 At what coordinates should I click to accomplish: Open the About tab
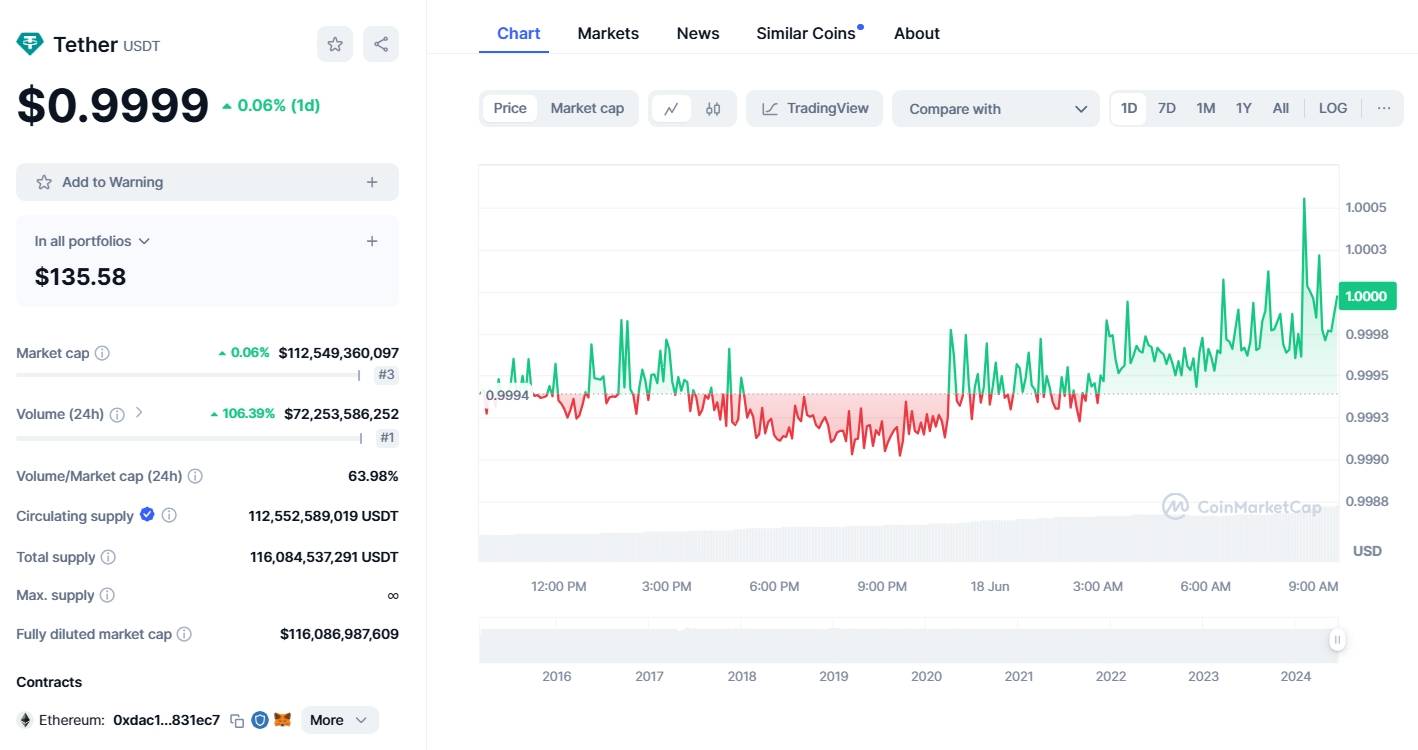(917, 33)
